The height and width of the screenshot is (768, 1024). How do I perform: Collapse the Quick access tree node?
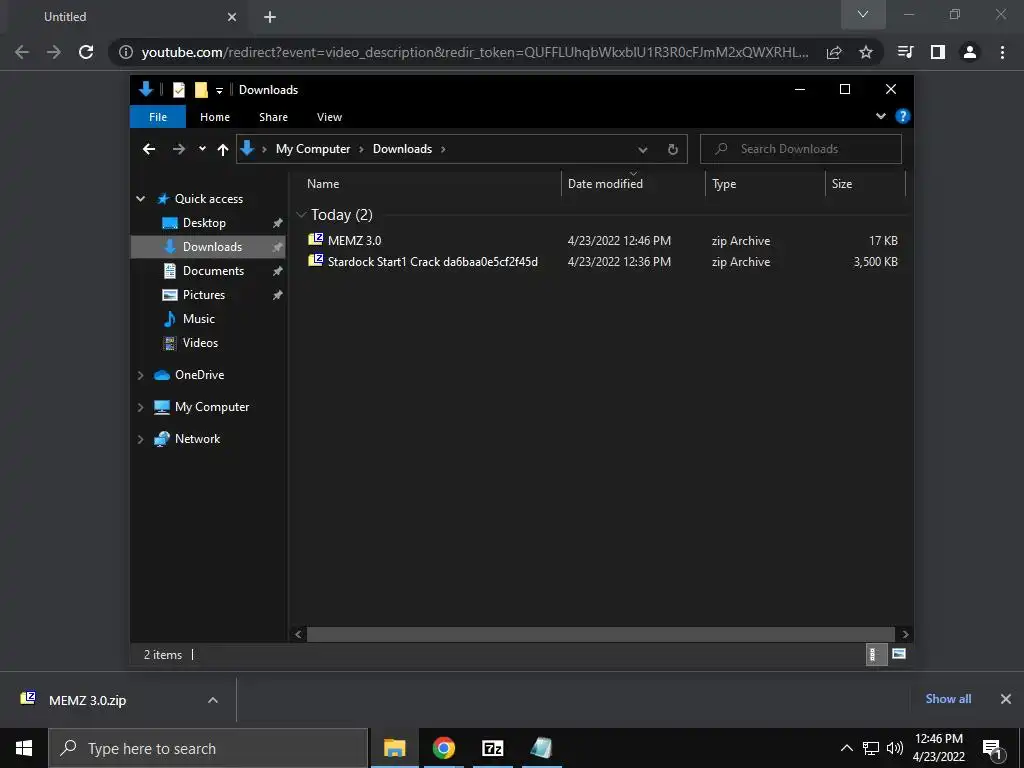[140, 199]
